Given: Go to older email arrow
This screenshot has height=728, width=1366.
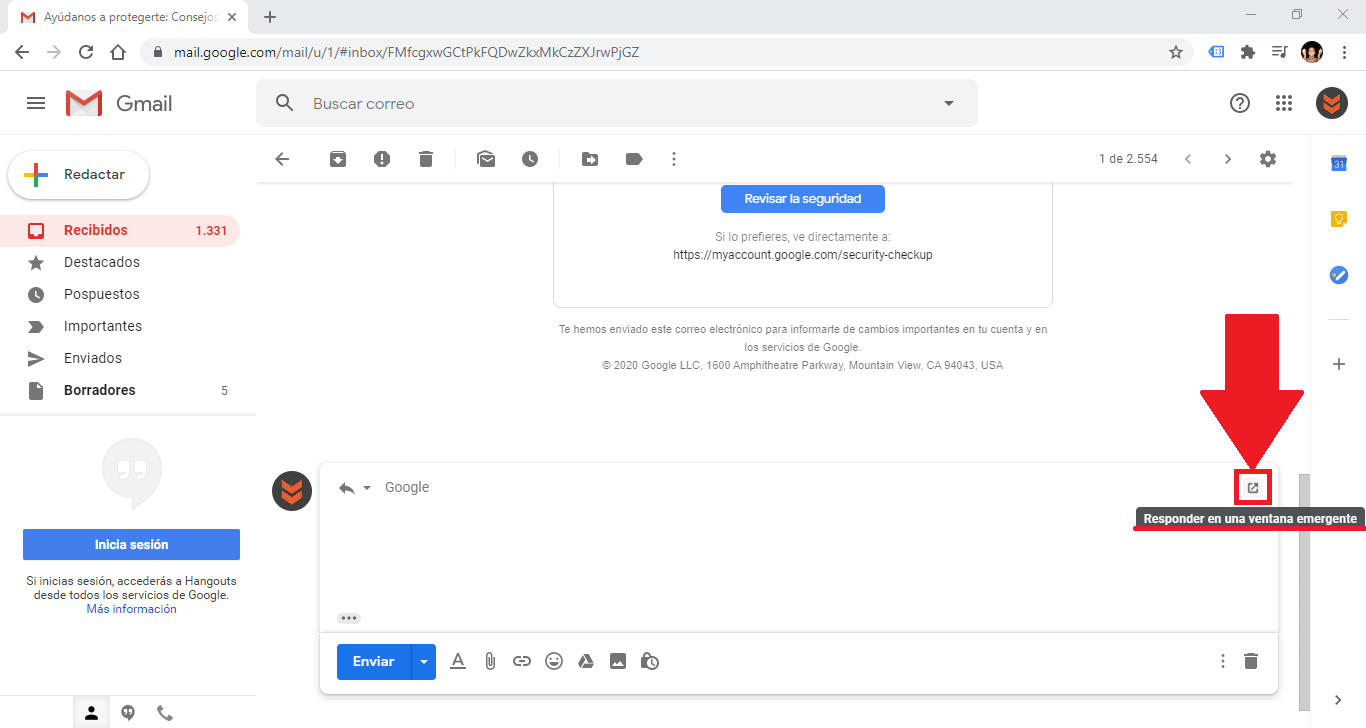Looking at the screenshot, I should pyautogui.click(x=1228, y=159).
